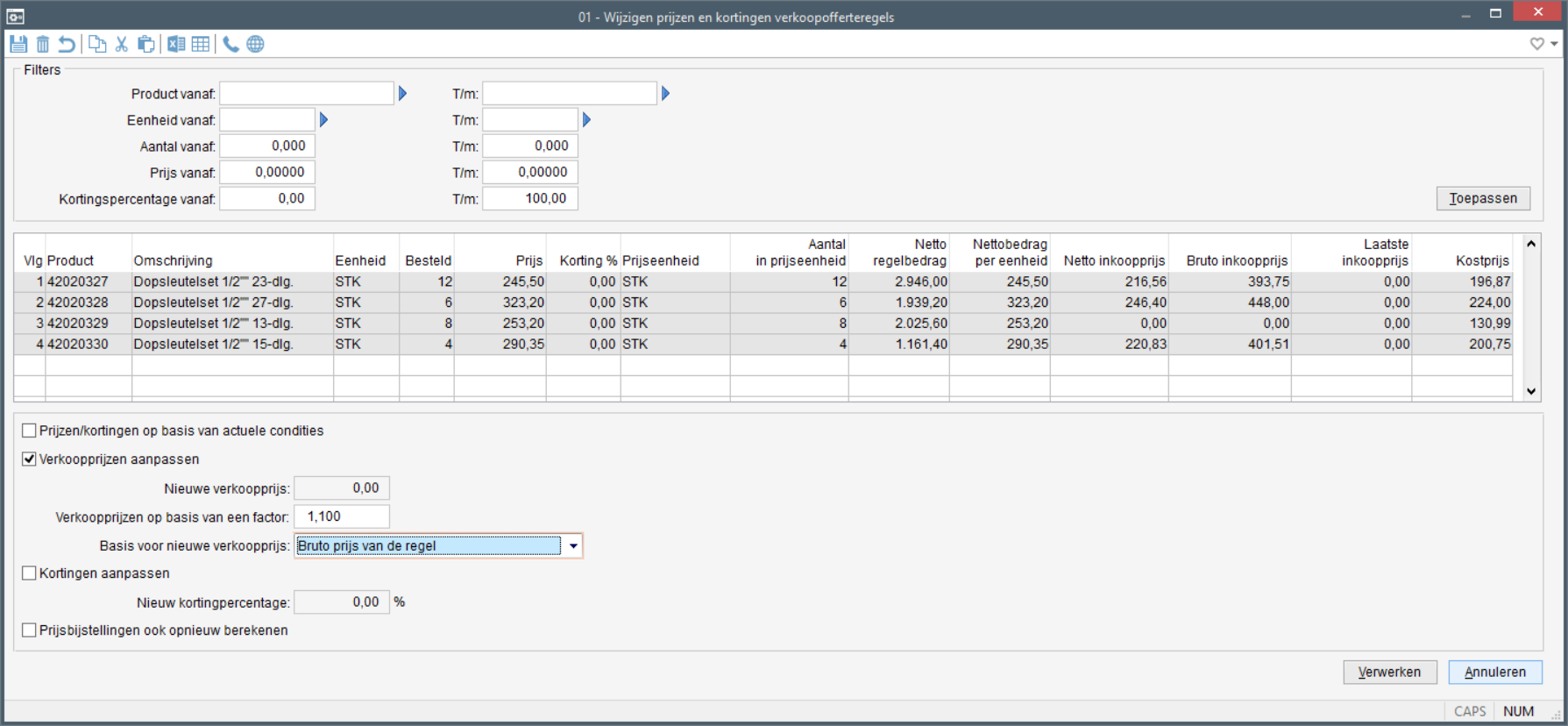Click the phone icon in the toolbar
1568x726 pixels.
[231, 44]
